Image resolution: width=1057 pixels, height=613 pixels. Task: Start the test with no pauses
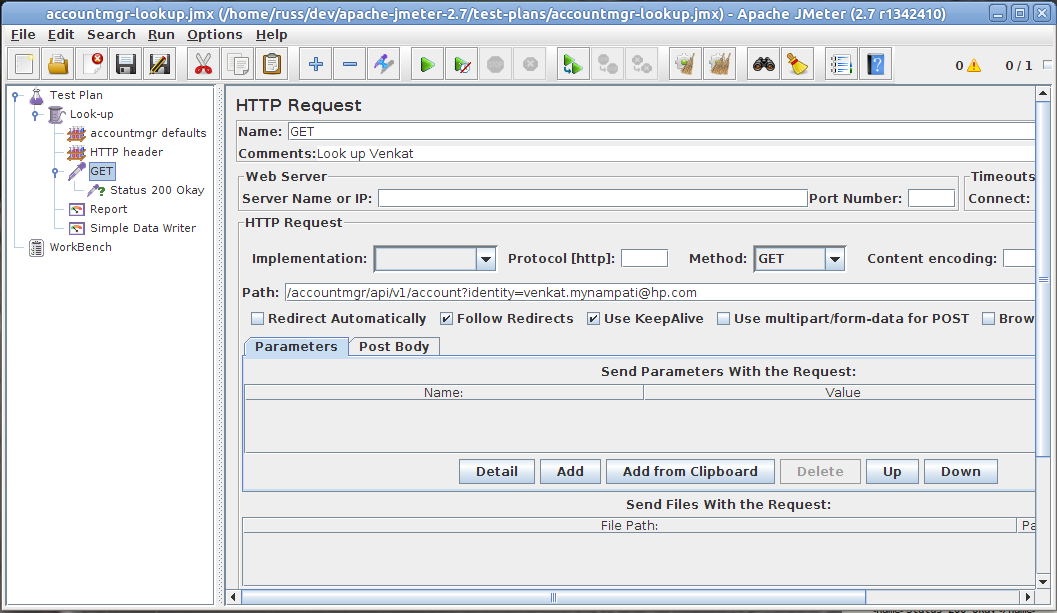point(462,65)
